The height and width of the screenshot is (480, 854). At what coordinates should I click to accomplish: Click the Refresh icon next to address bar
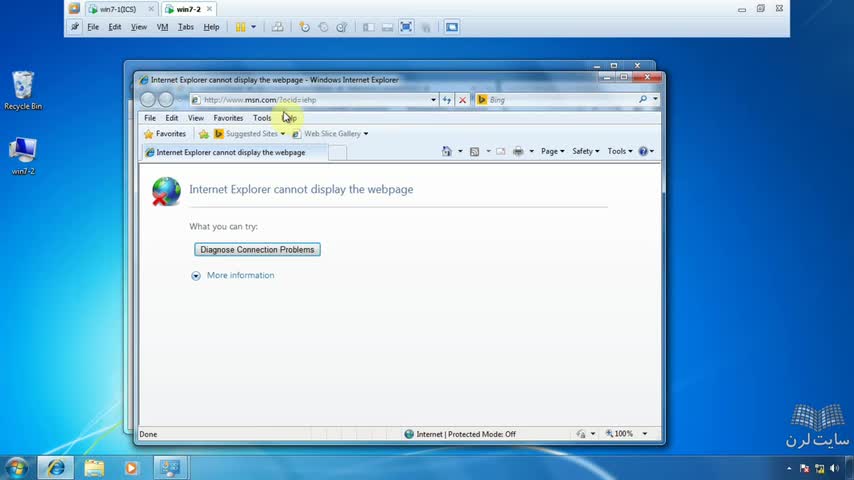pos(447,100)
